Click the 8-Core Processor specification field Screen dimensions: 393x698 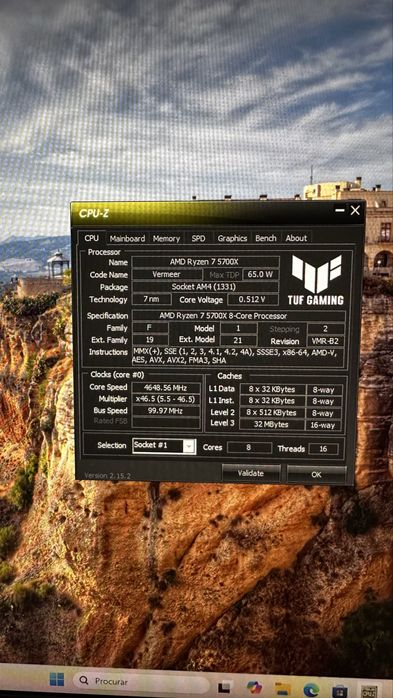(239, 316)
